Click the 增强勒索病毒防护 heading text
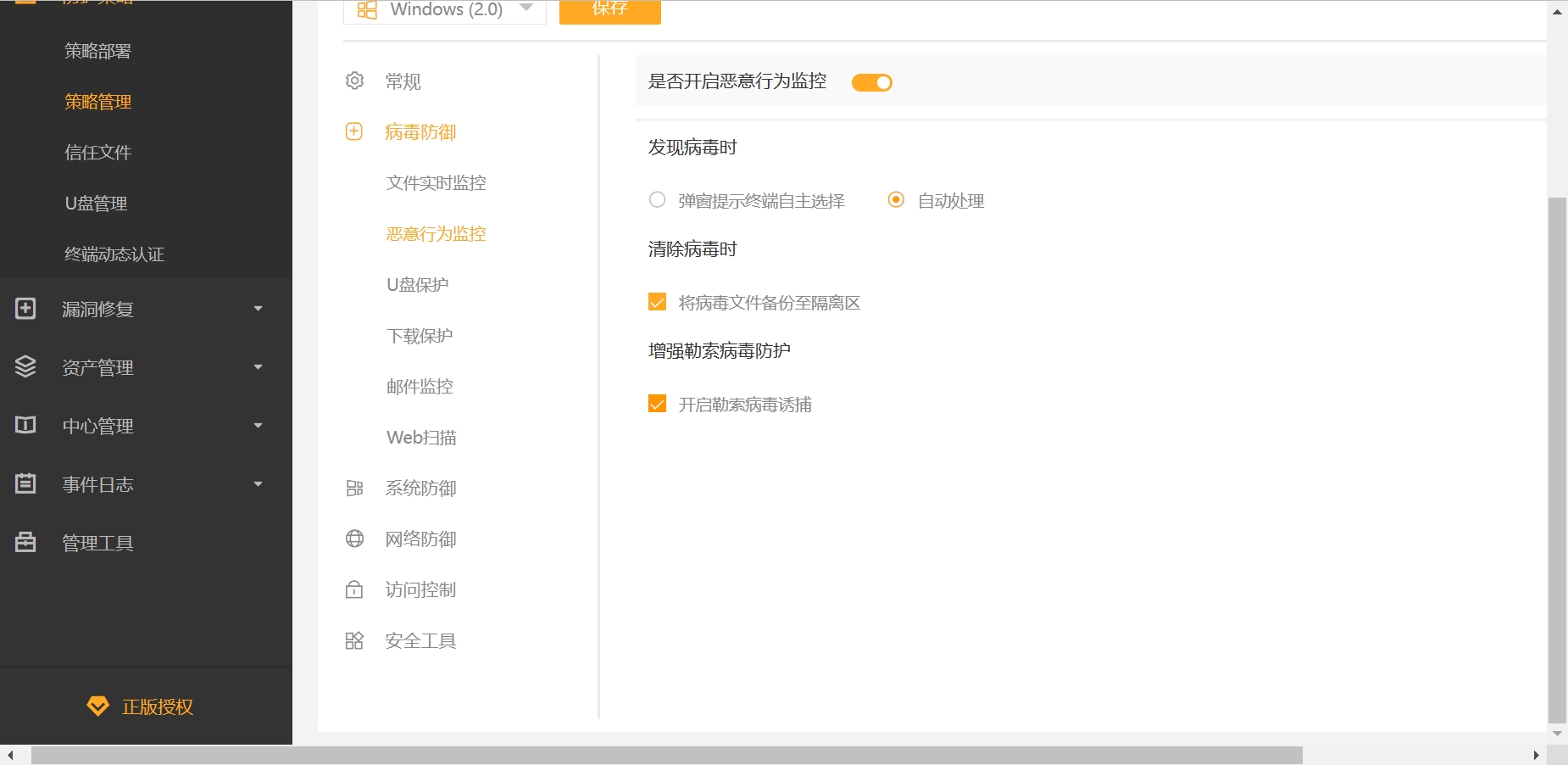 tap(720, 351)
